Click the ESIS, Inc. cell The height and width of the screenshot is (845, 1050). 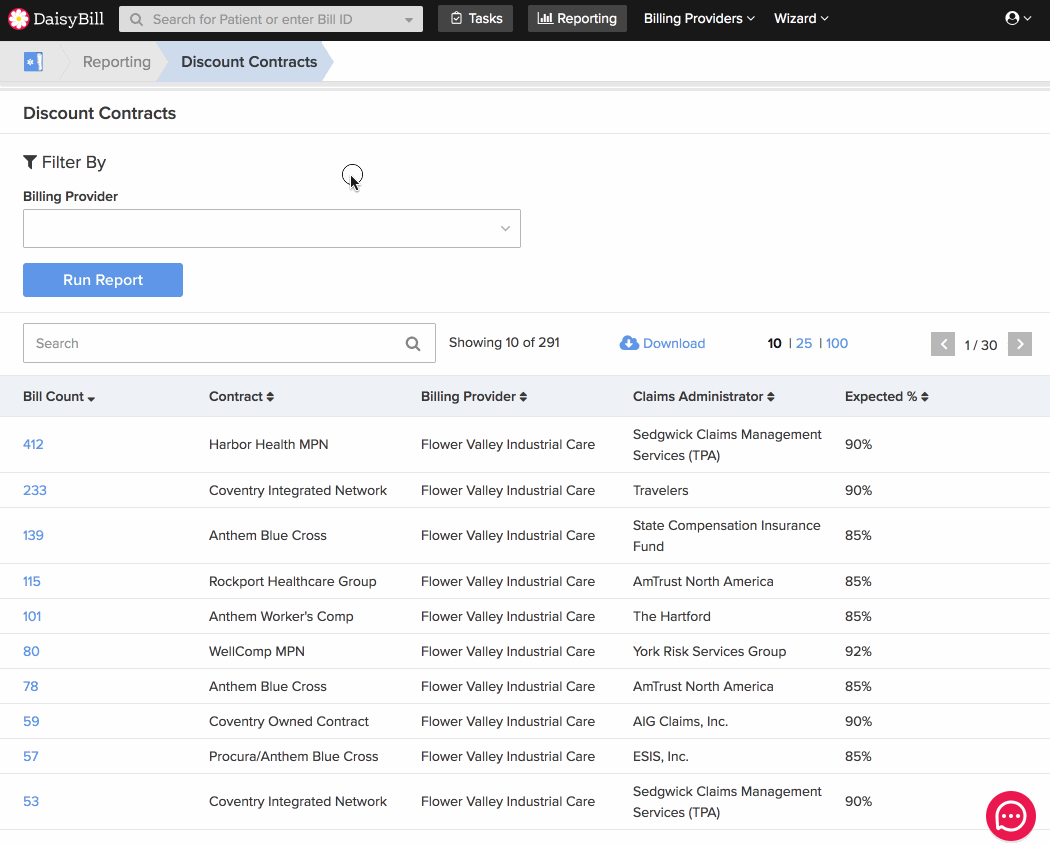tap(660, 757)
